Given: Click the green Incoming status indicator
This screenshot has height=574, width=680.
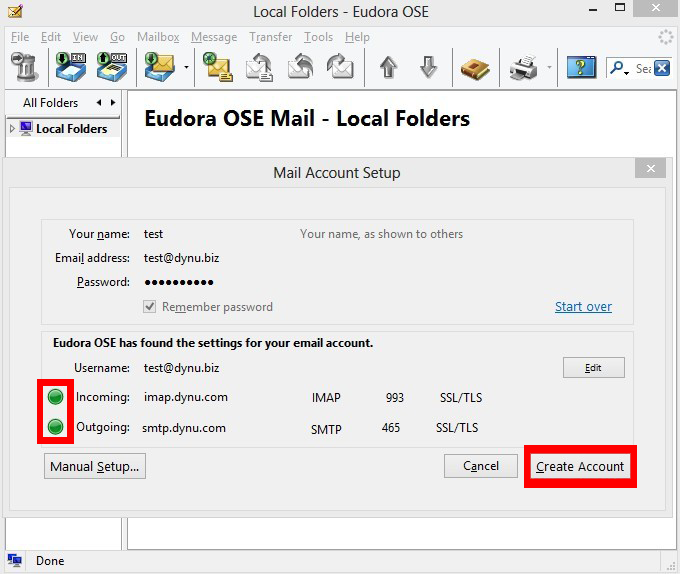Looking at the screenshot, I should [56, 397].
